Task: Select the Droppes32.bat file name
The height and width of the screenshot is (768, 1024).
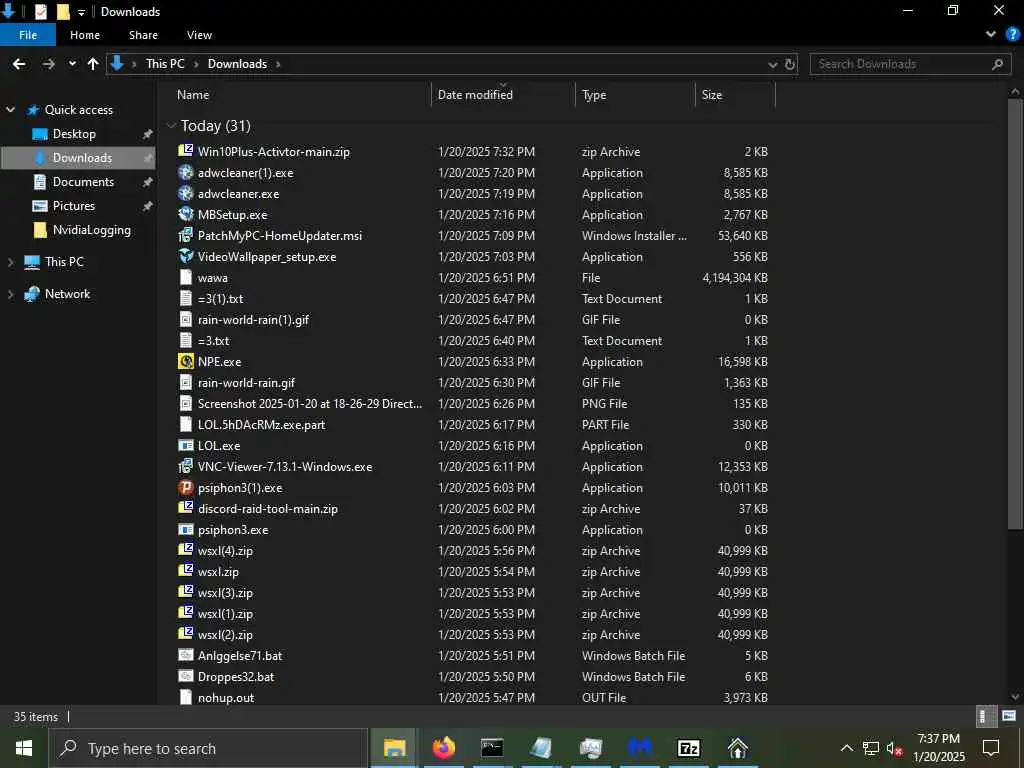Action: click(236, 677)
